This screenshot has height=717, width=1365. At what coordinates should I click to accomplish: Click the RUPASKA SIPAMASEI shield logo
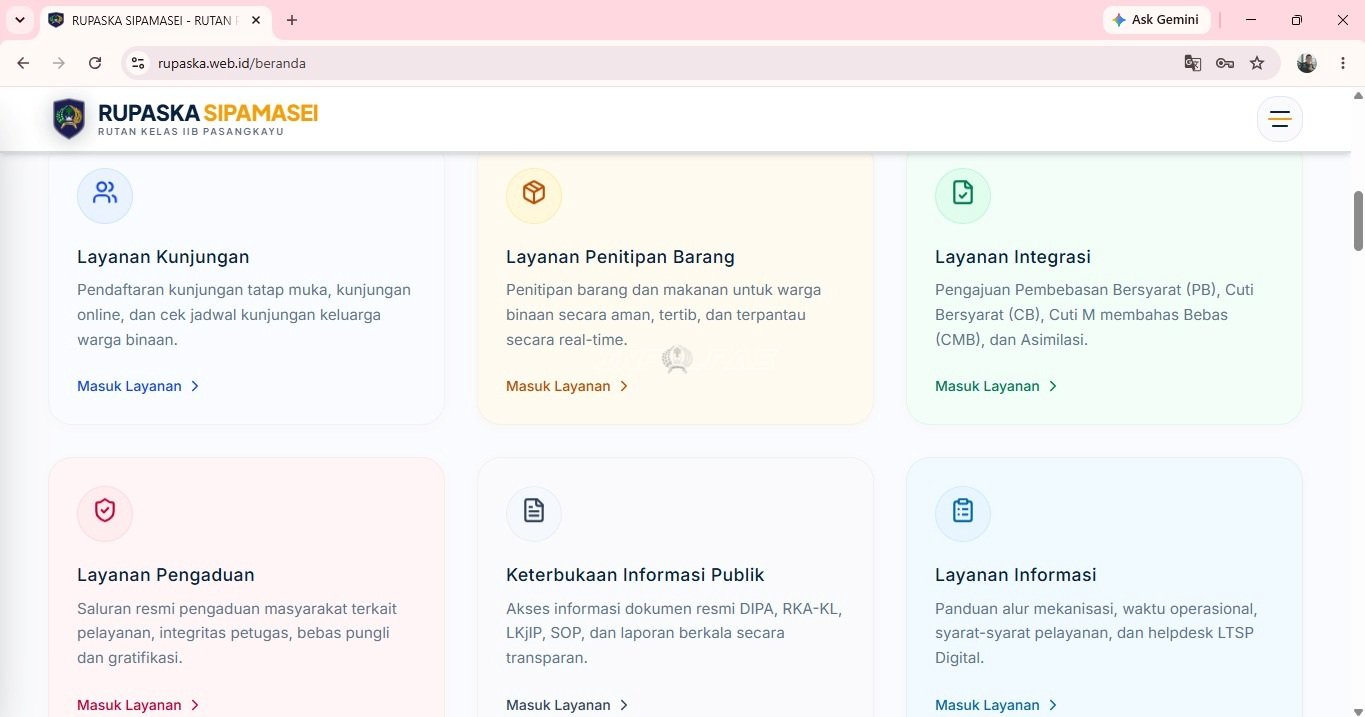69,119
